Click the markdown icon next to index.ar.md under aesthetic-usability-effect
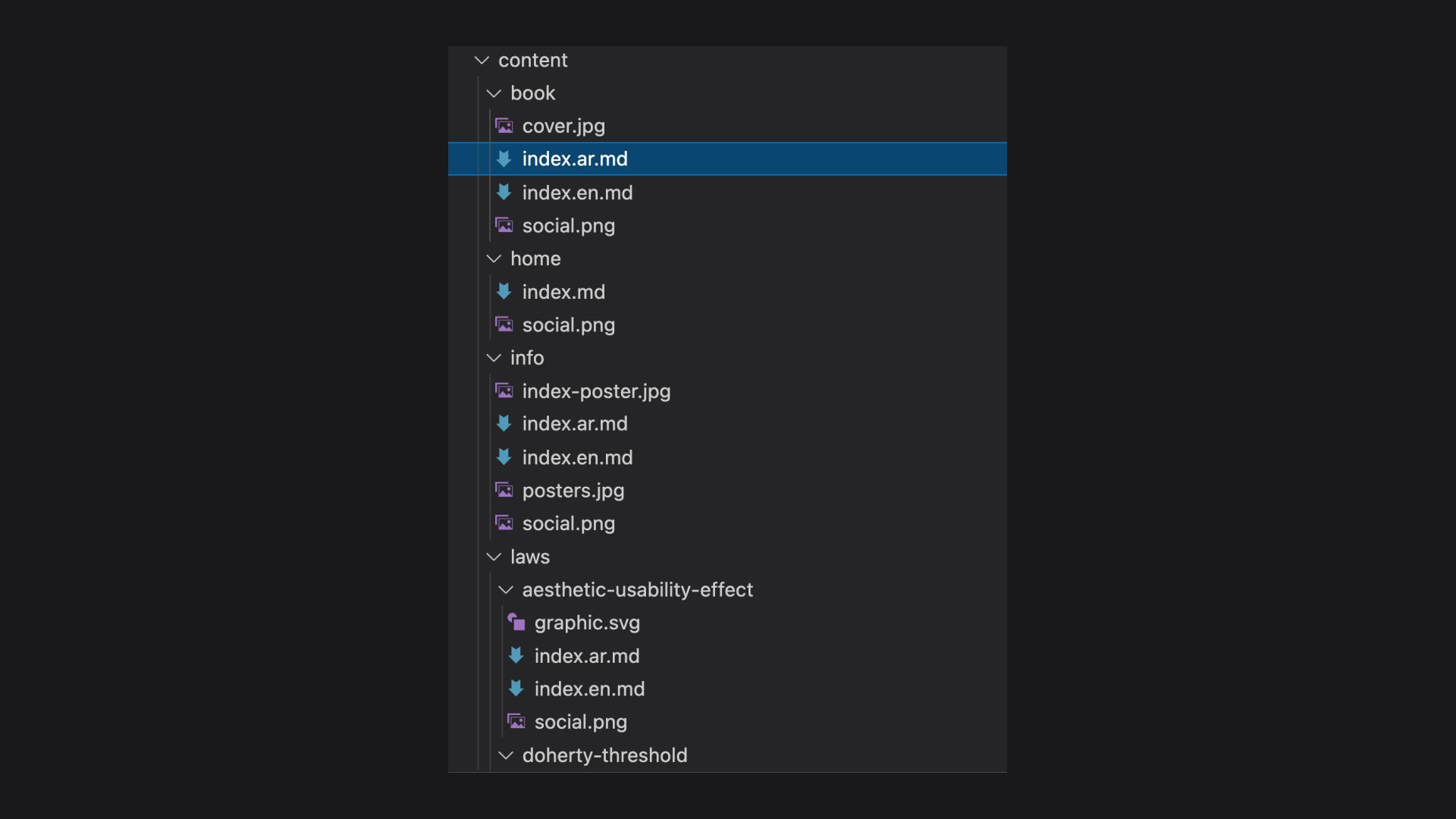The image size is (1456, 819). [x=516, y=655]
